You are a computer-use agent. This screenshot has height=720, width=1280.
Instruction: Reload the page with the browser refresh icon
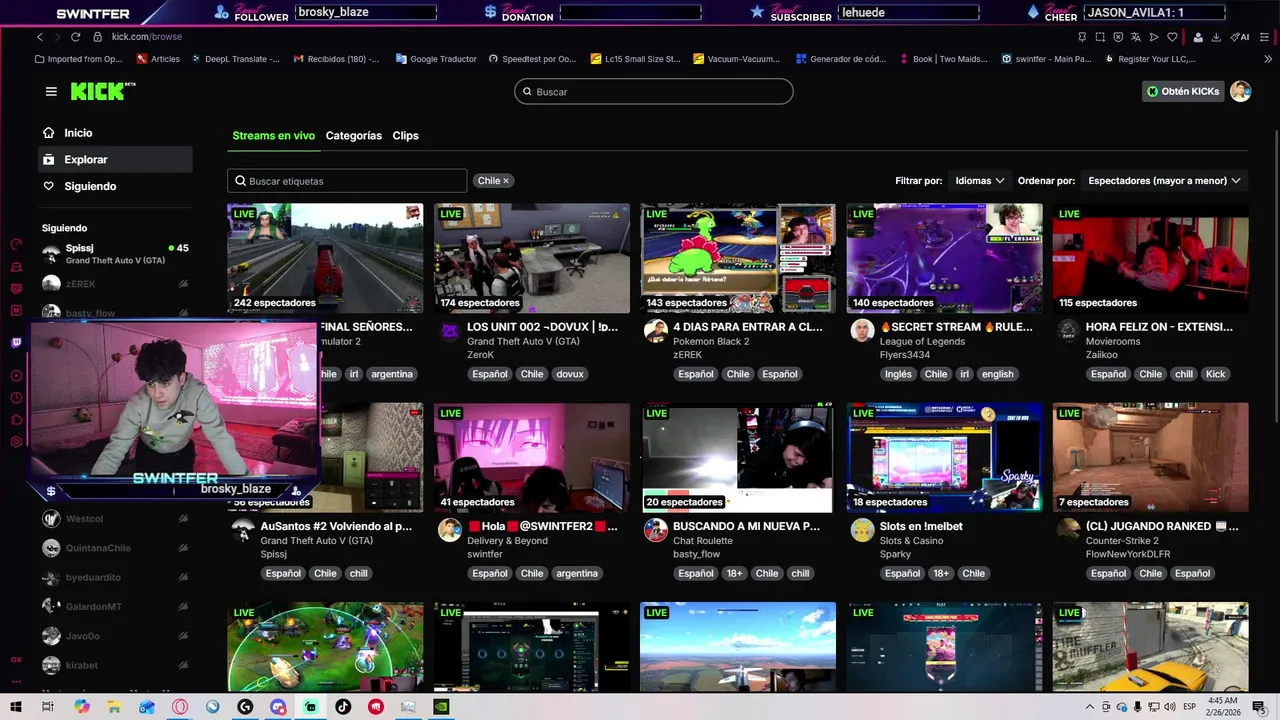[x=75, y=37]
